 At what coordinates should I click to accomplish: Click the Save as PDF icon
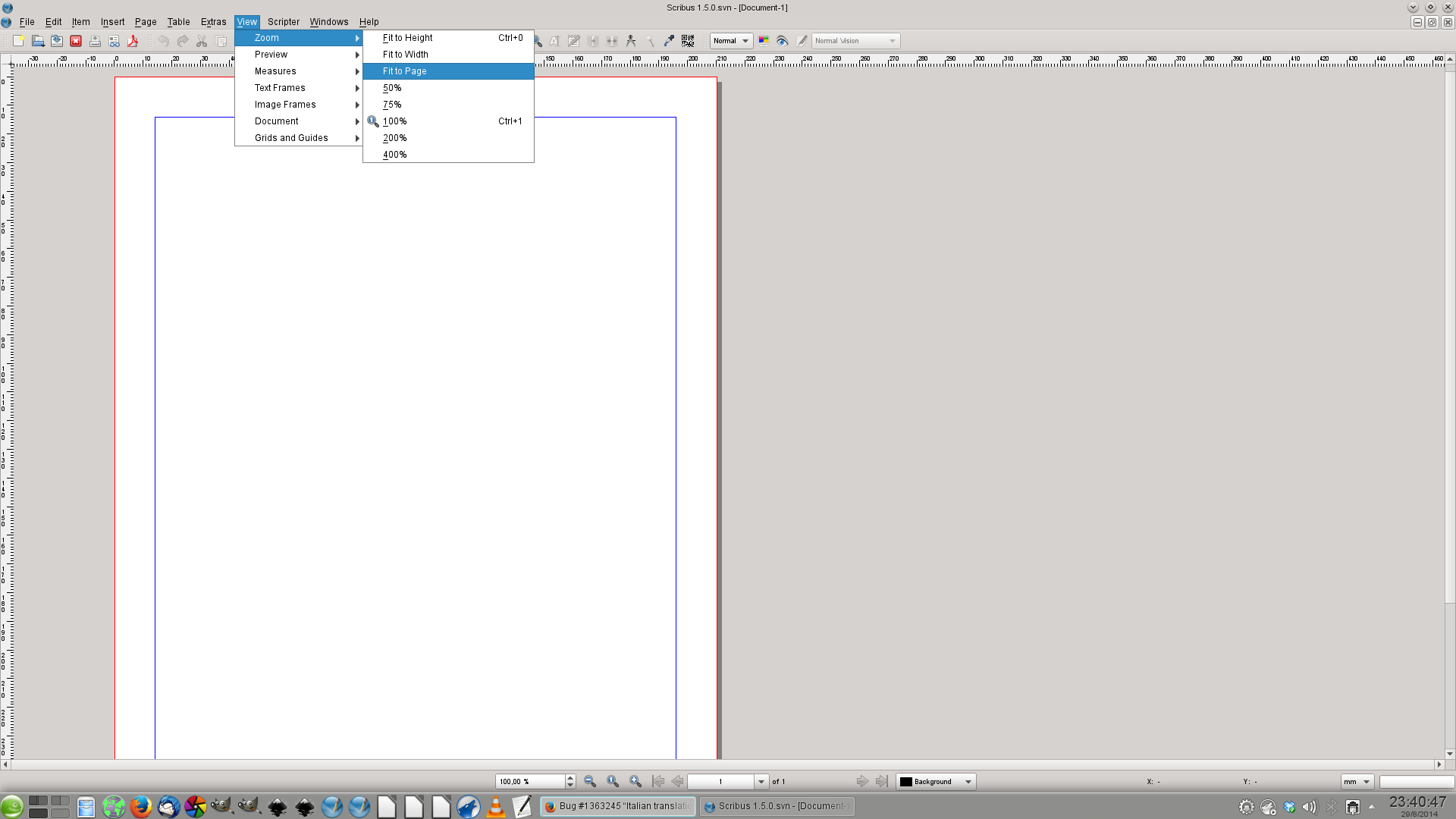click(x=133, y=41)
